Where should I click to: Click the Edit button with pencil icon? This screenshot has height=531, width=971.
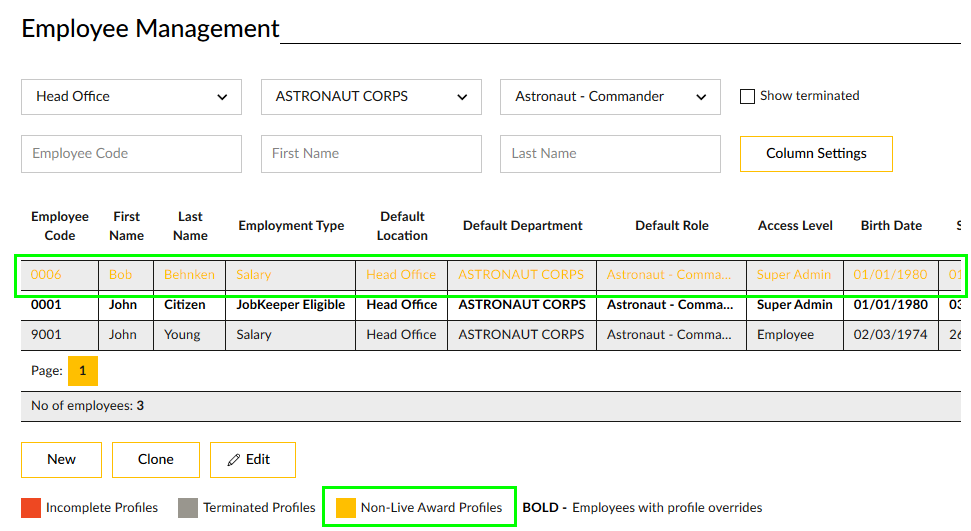(253, 460)
